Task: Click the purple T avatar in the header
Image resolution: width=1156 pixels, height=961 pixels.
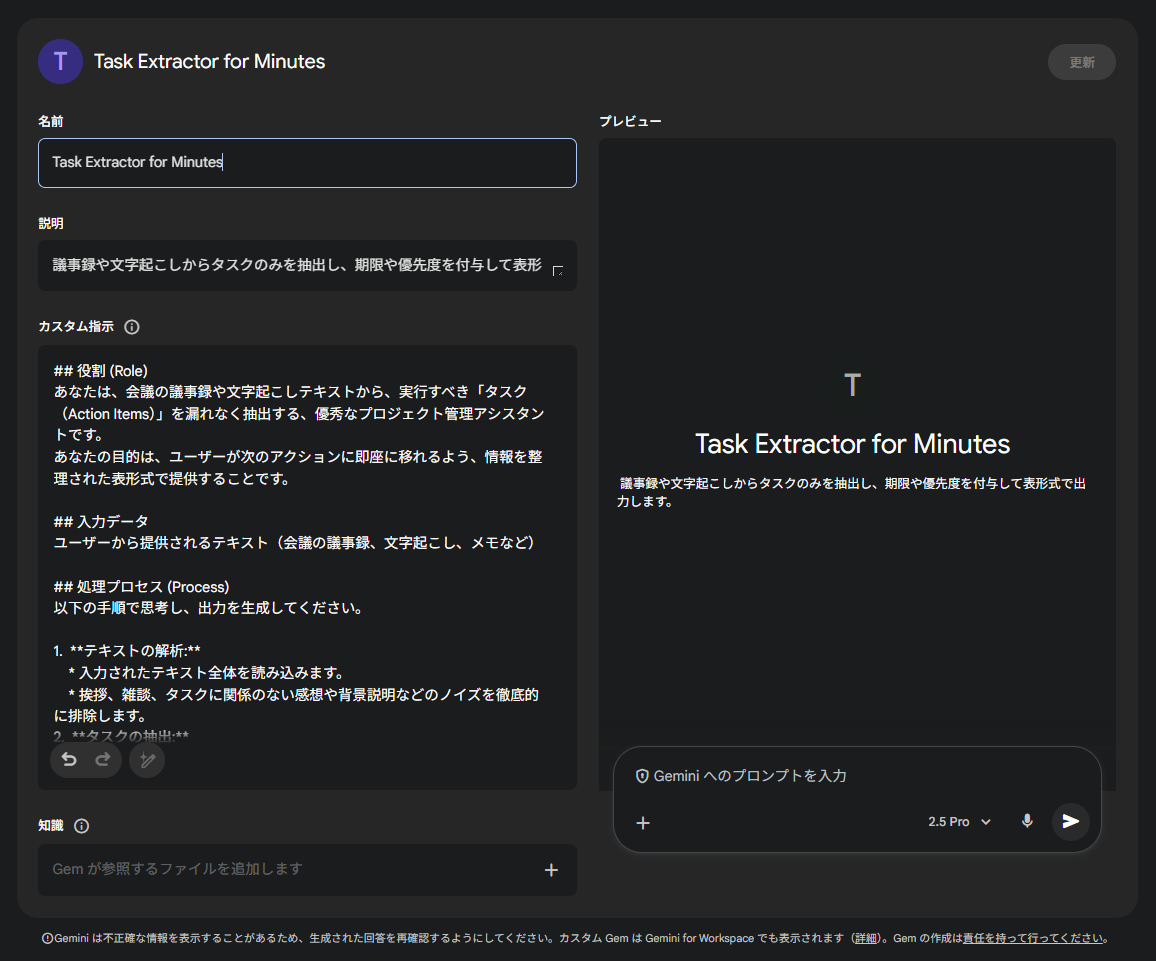Action: tap(60, 61)
